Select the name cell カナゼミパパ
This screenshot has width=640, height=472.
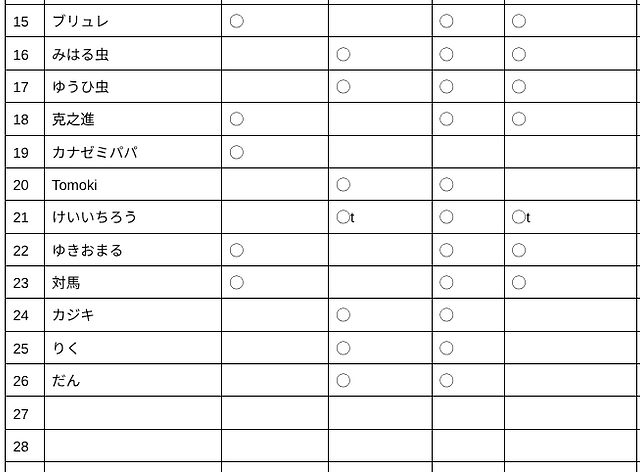point(133,152)
